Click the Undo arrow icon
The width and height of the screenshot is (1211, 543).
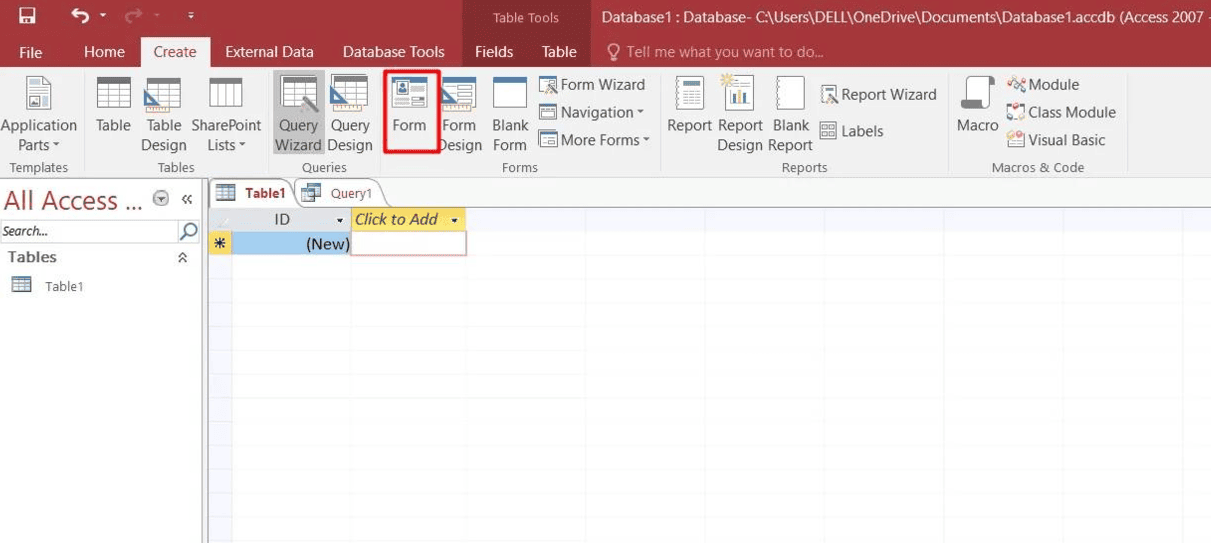pos(80,16)
